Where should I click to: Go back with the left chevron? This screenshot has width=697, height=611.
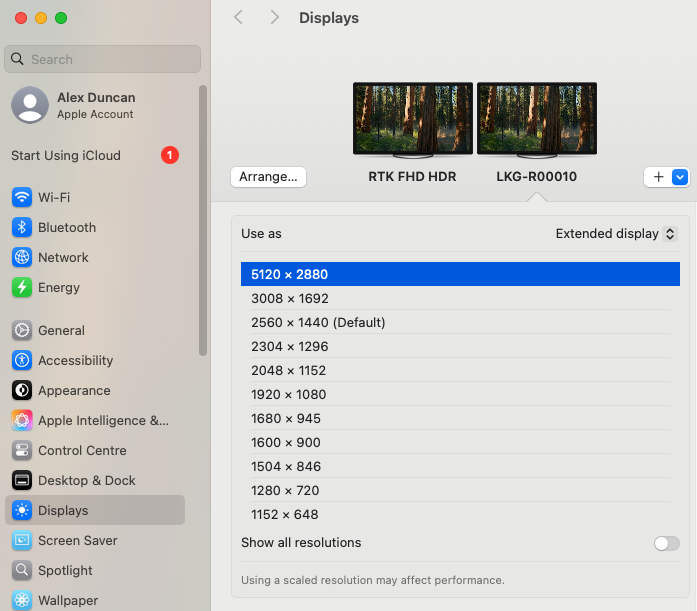click(238, 18)
